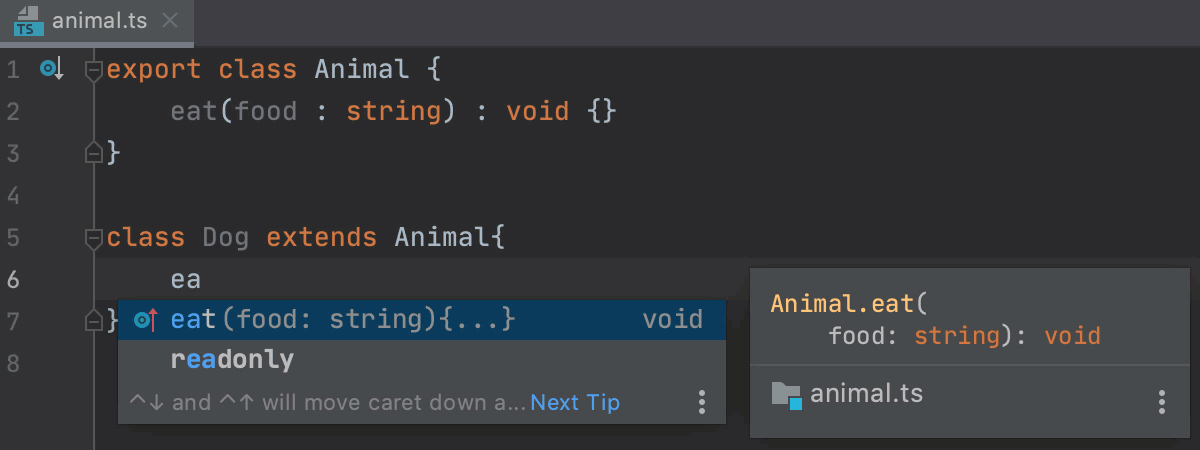
Task: Click the folder icon next to animal.ts
Action: click(x=787, y=395)
